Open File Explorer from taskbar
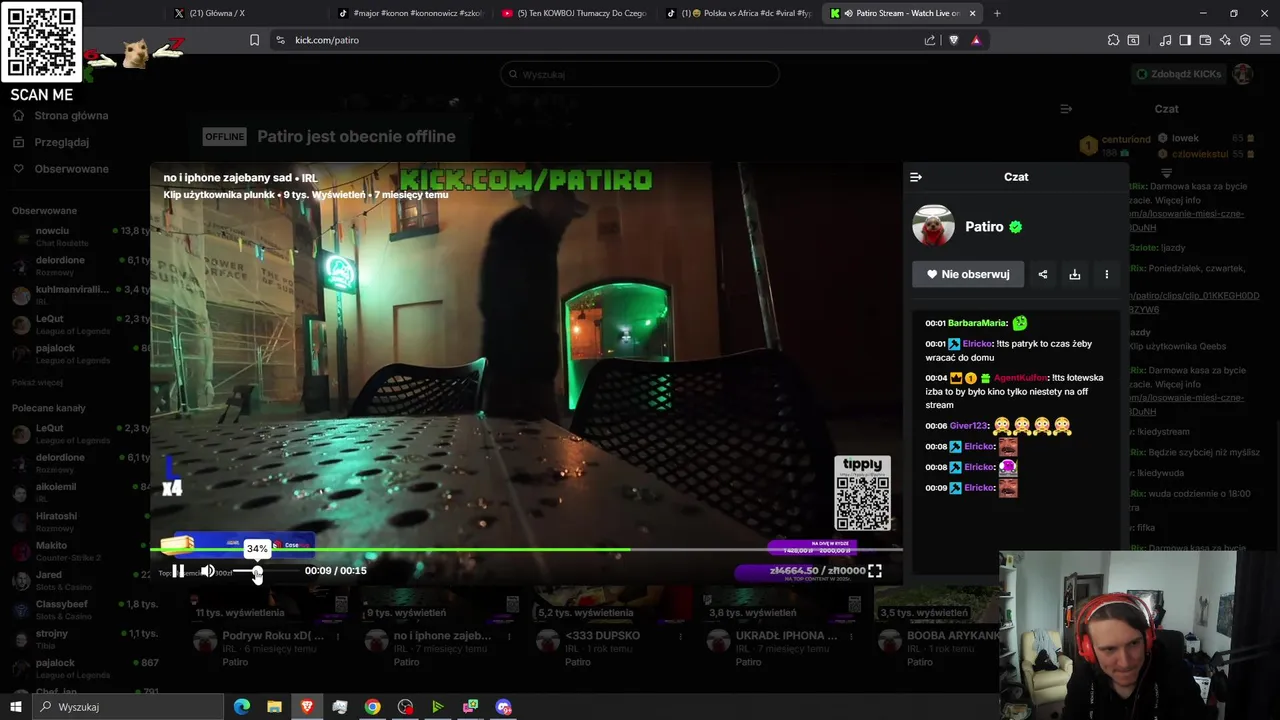 tap(274, 707)
